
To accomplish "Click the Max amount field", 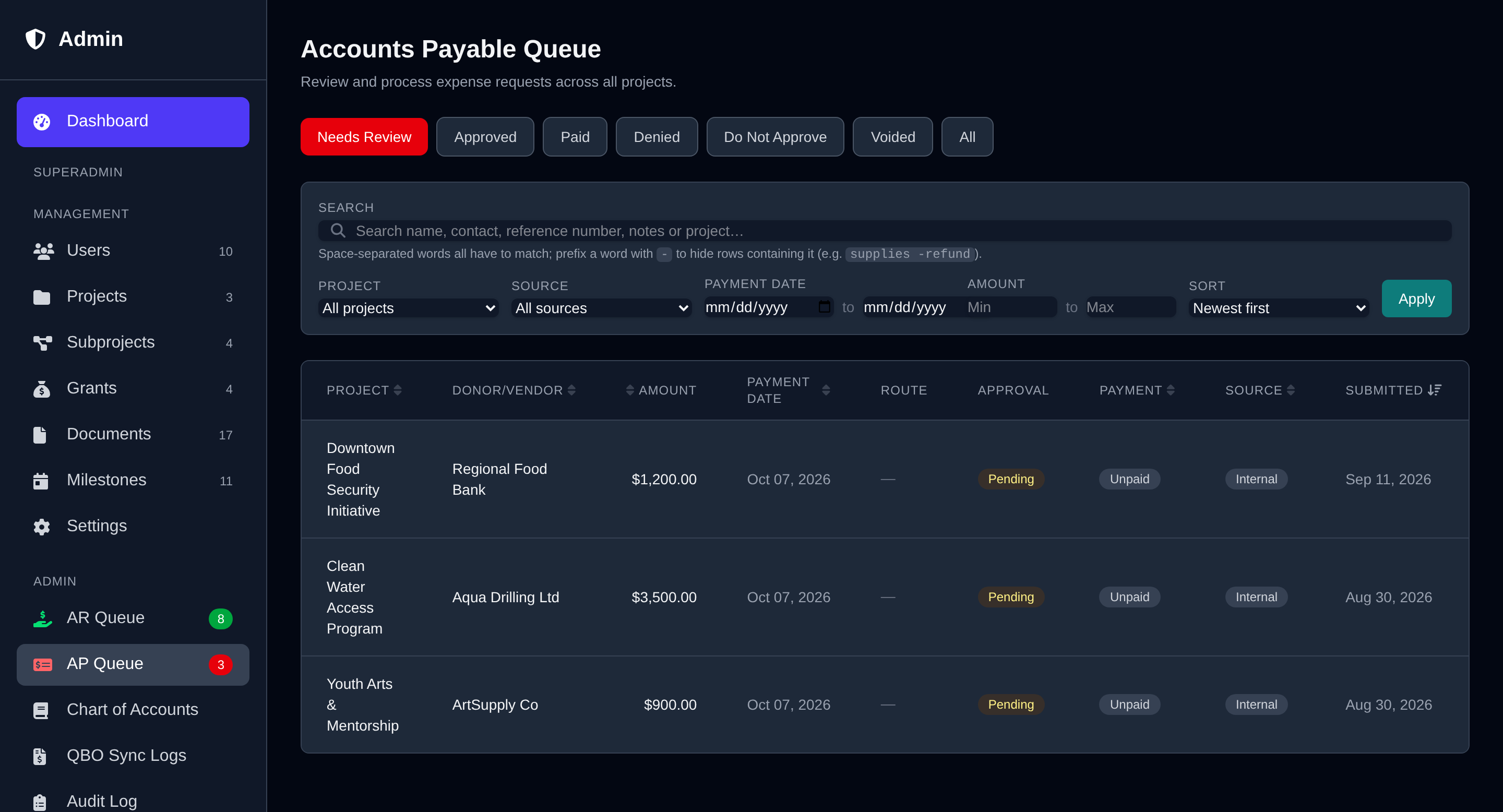I will [x=1130, y=307].
